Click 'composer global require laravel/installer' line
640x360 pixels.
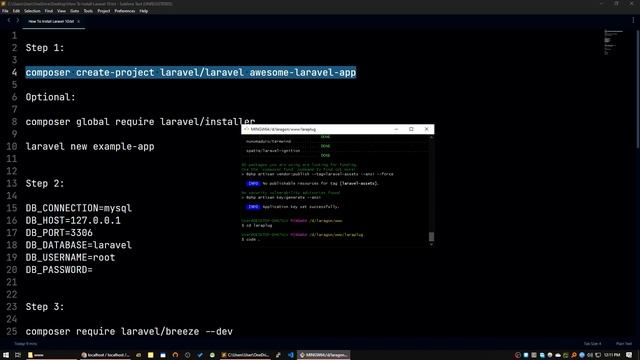click(140, 122)
